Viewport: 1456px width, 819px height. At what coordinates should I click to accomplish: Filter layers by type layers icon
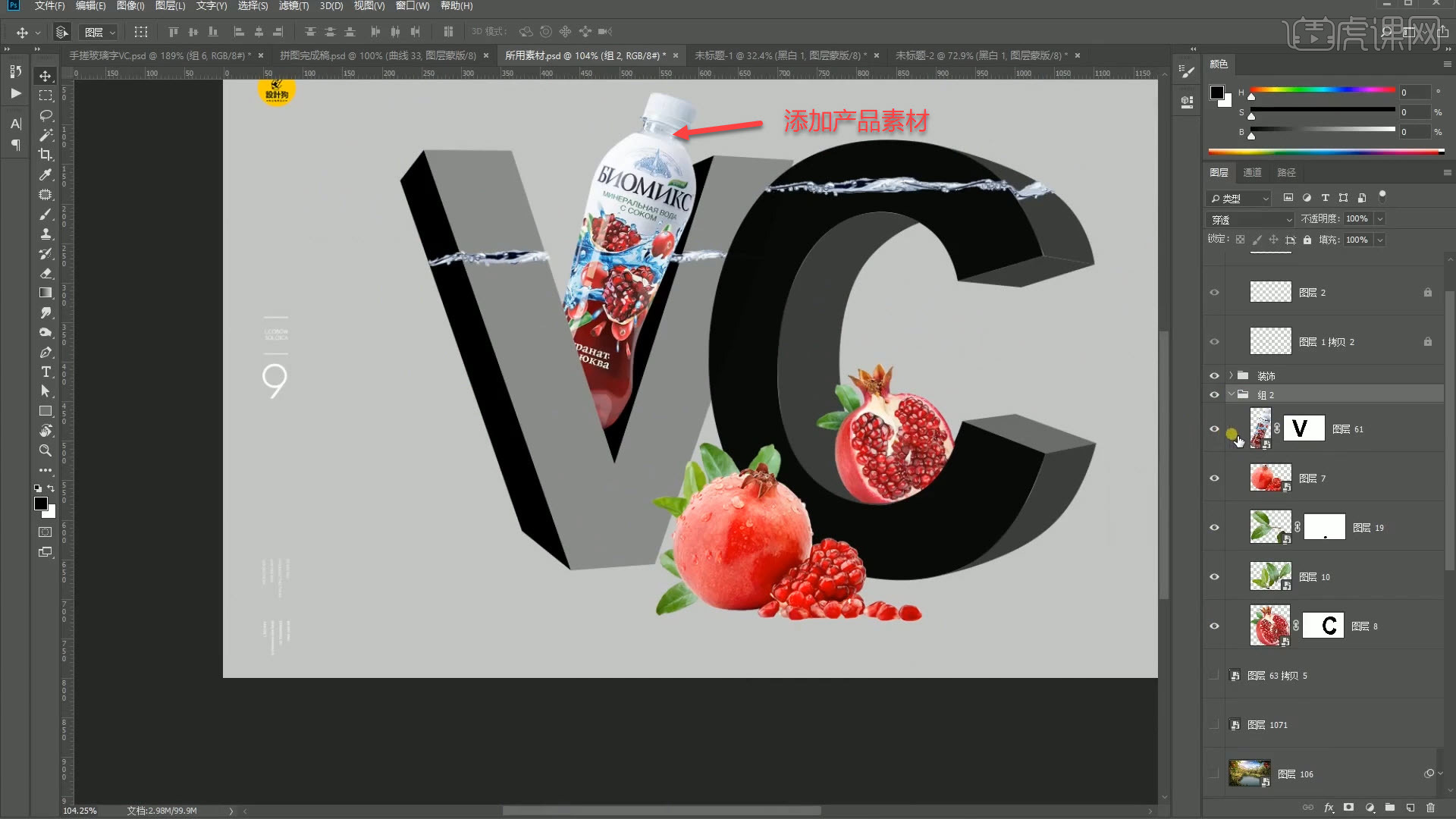click(x=1325, y=198)
